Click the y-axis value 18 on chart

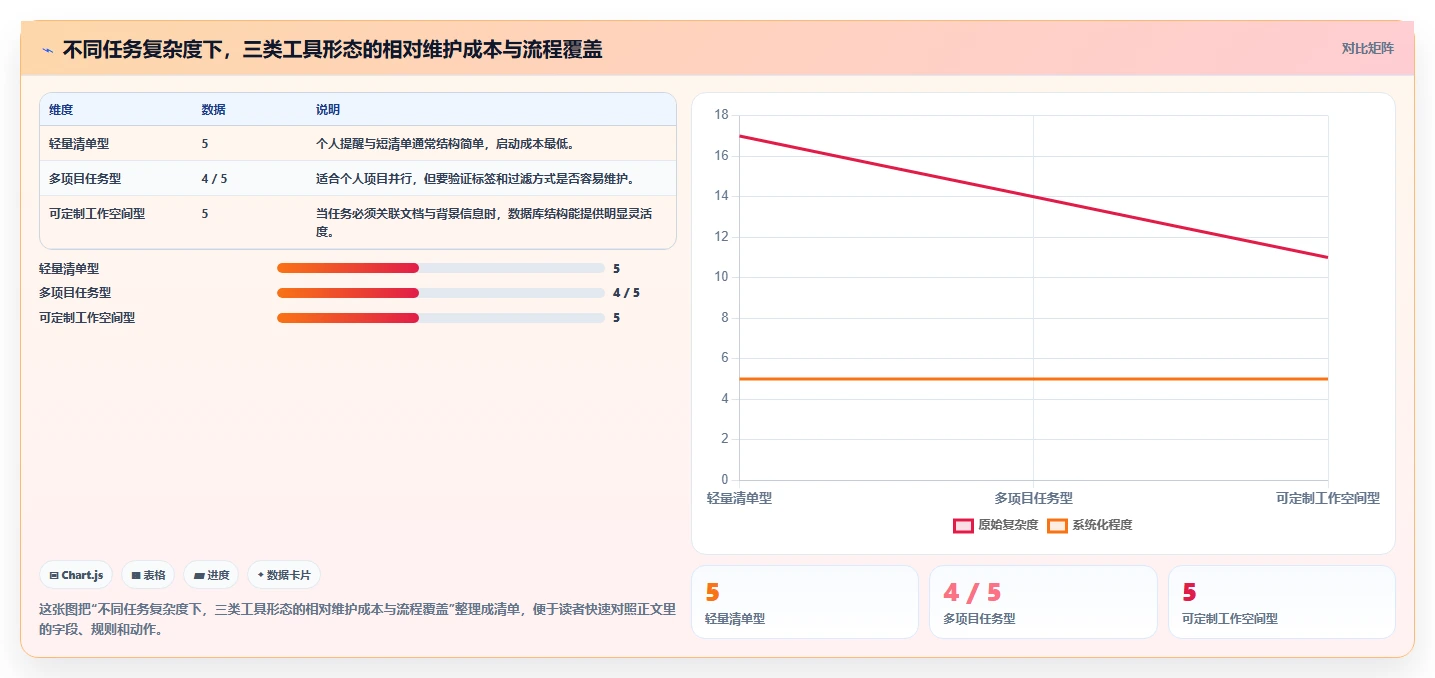click(x=722, y=115)
